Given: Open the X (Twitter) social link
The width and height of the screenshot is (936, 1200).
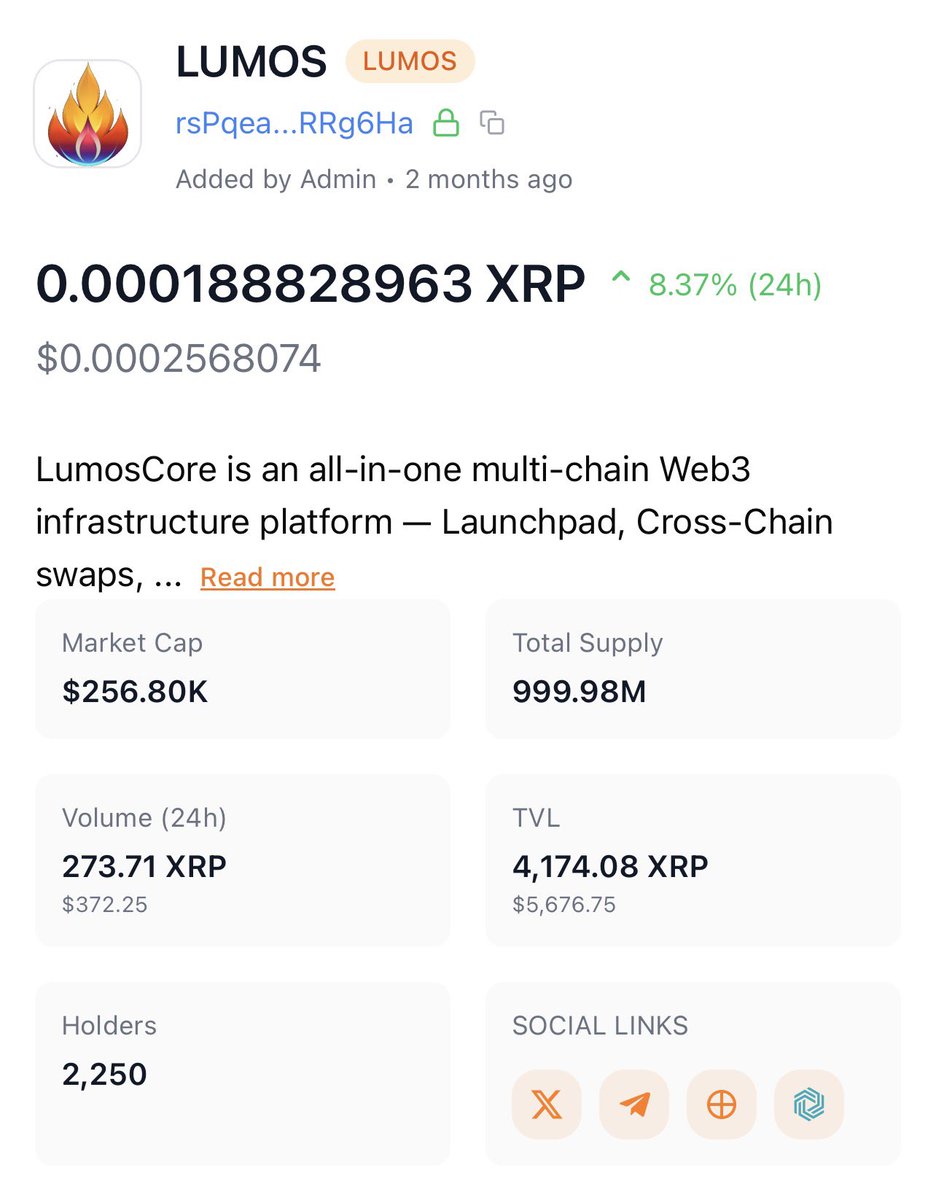Looking at the screenshot, I should (x=546, y=1105).
